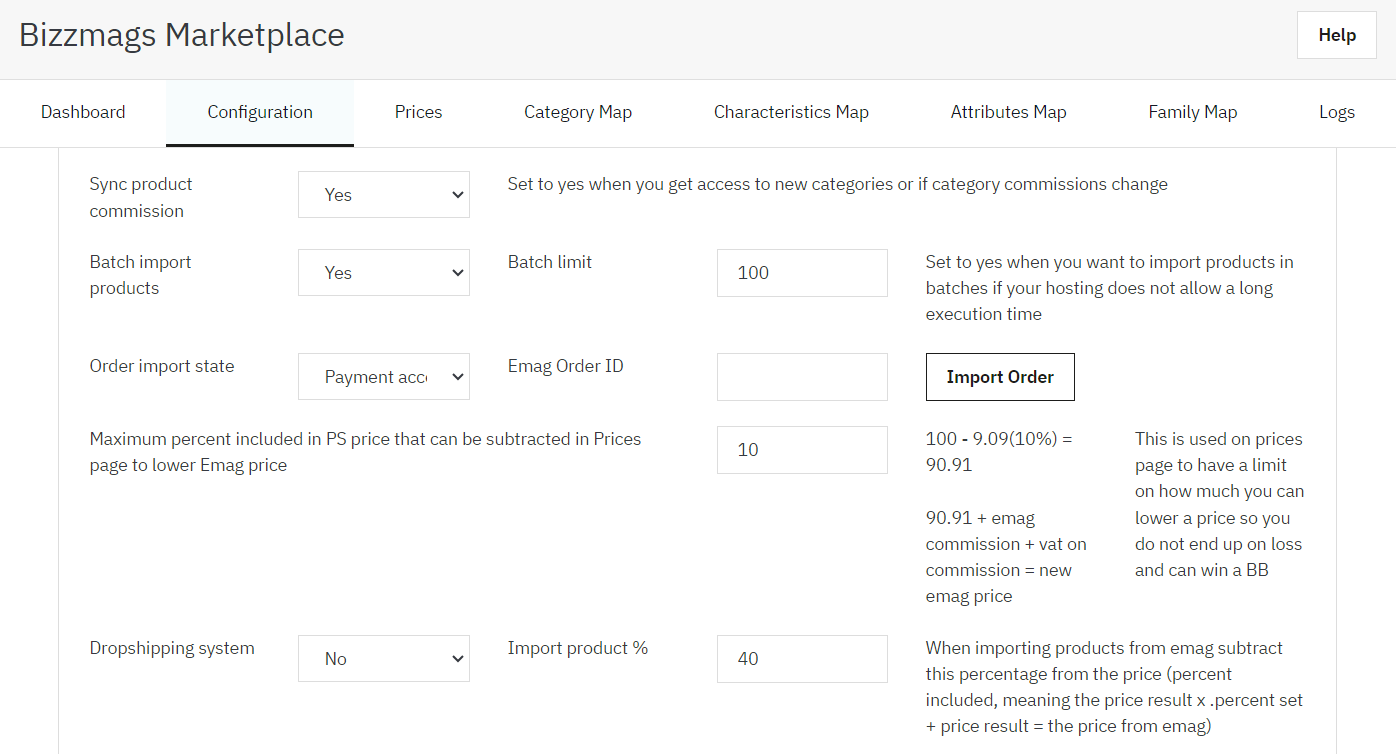Screen dimensions: 1396x754
Task: Go to the Prices tab
Action: pos(418,112)
